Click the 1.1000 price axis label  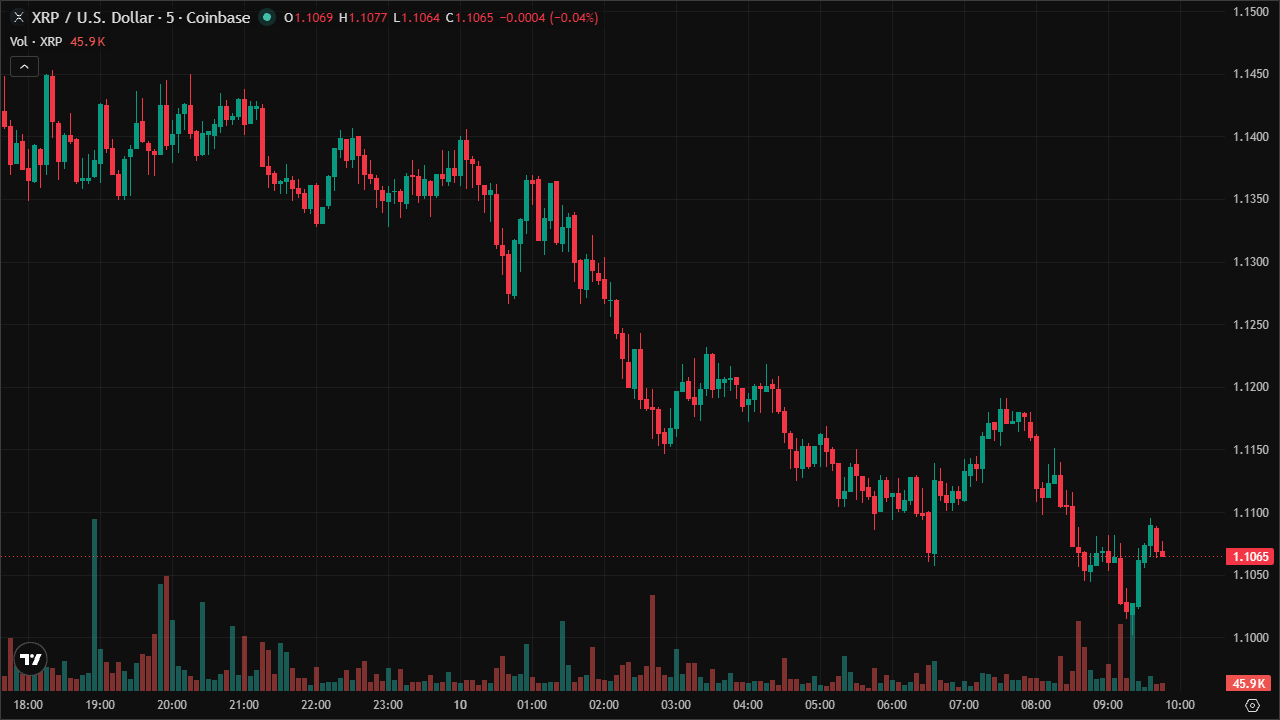(x=1250, y=638)
